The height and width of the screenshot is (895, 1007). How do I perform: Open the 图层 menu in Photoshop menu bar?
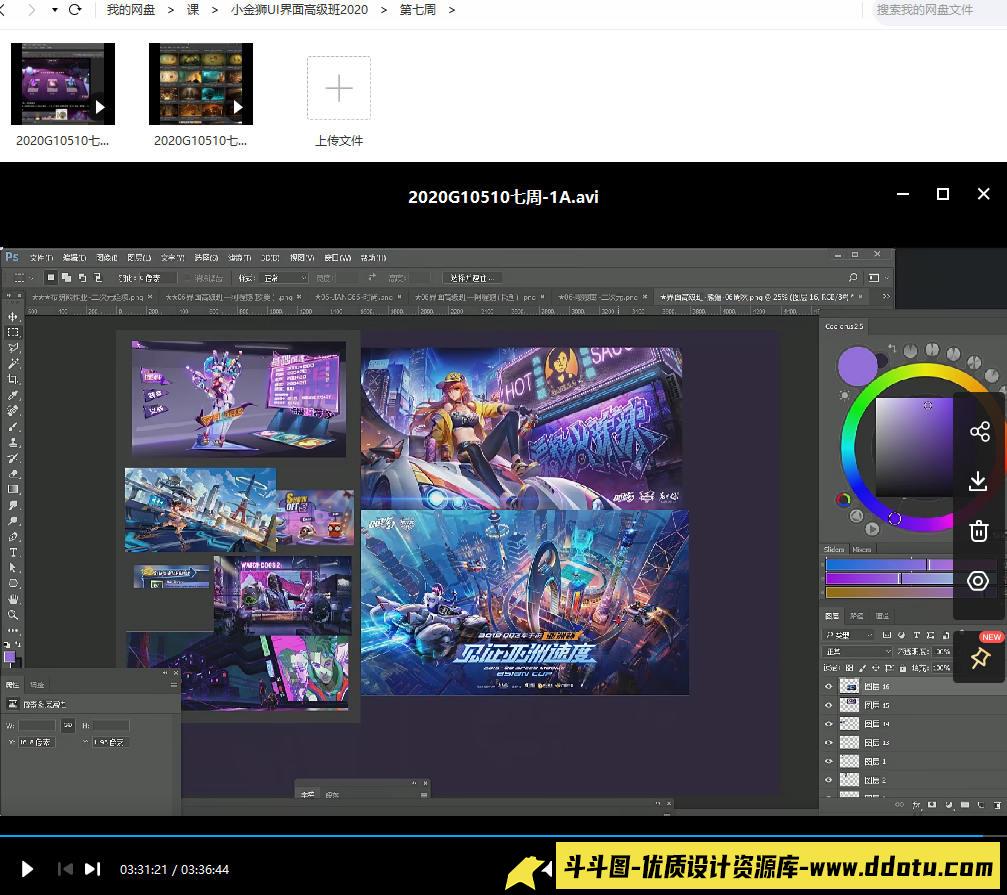139,257
